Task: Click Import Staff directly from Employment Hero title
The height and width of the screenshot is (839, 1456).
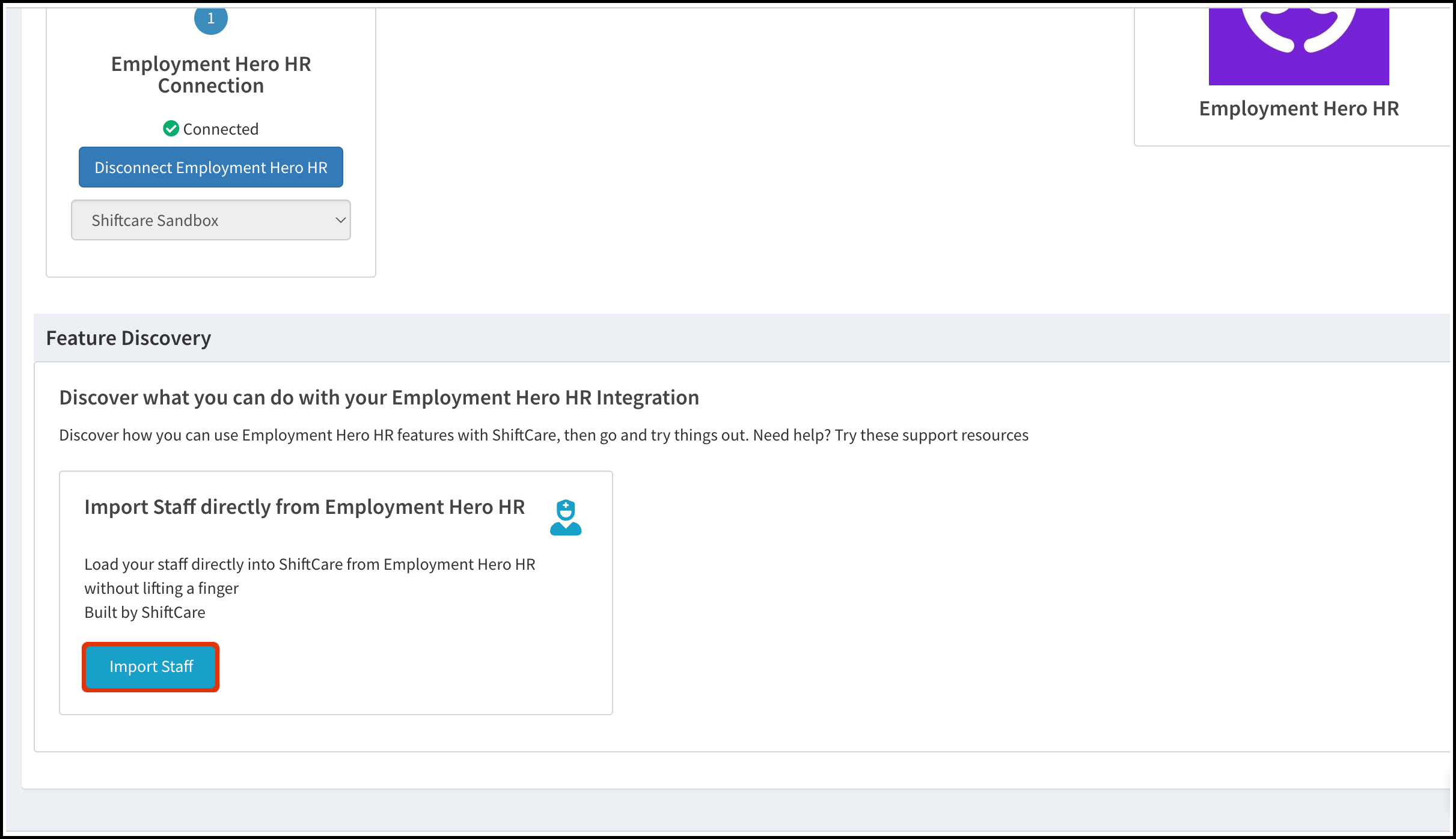Action: pos(304,507)
